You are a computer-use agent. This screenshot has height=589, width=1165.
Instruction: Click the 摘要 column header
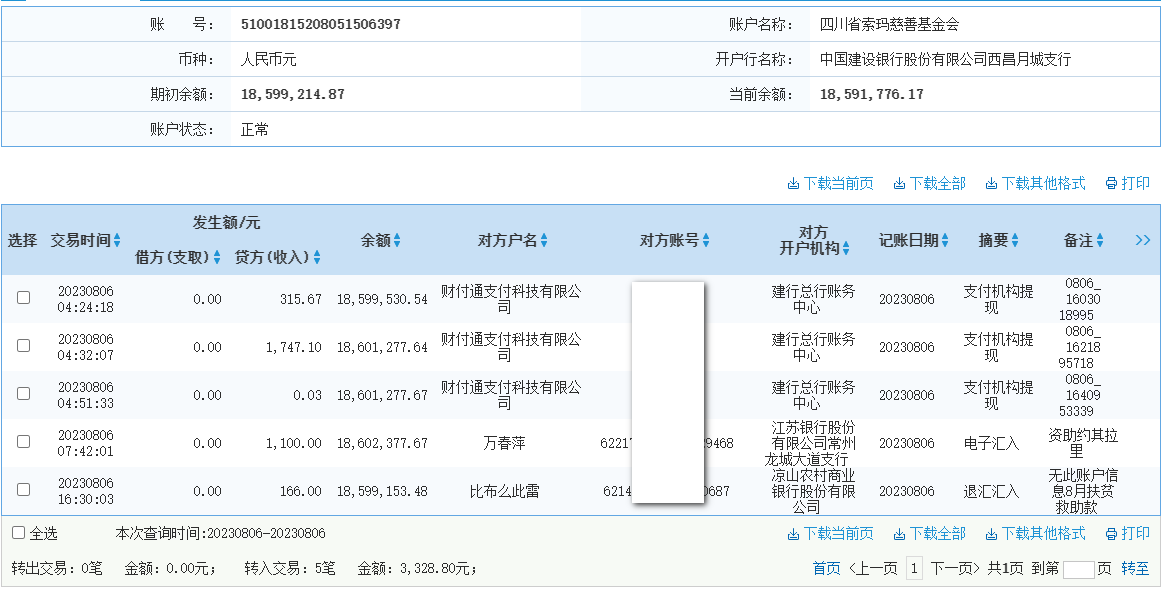tap(993, 241)
